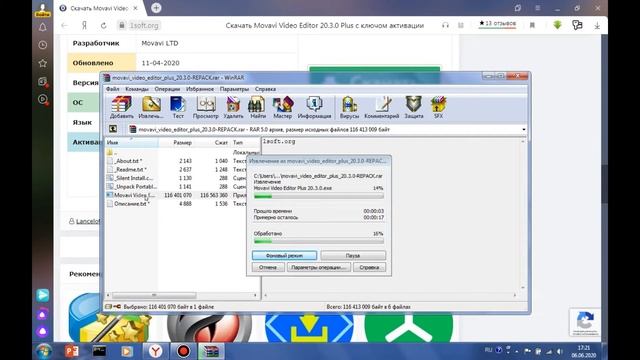Click the WinRAR taskbar icon

(x=211, y=351)
